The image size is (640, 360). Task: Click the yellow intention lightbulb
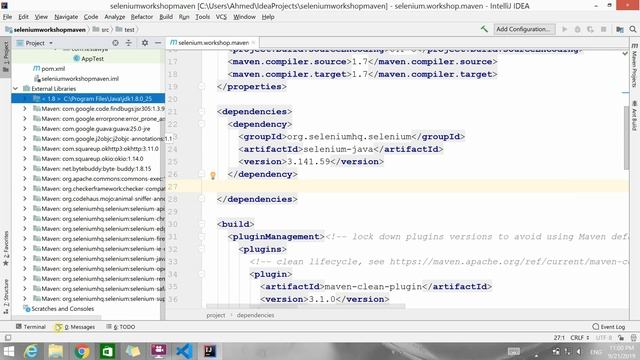213,176
